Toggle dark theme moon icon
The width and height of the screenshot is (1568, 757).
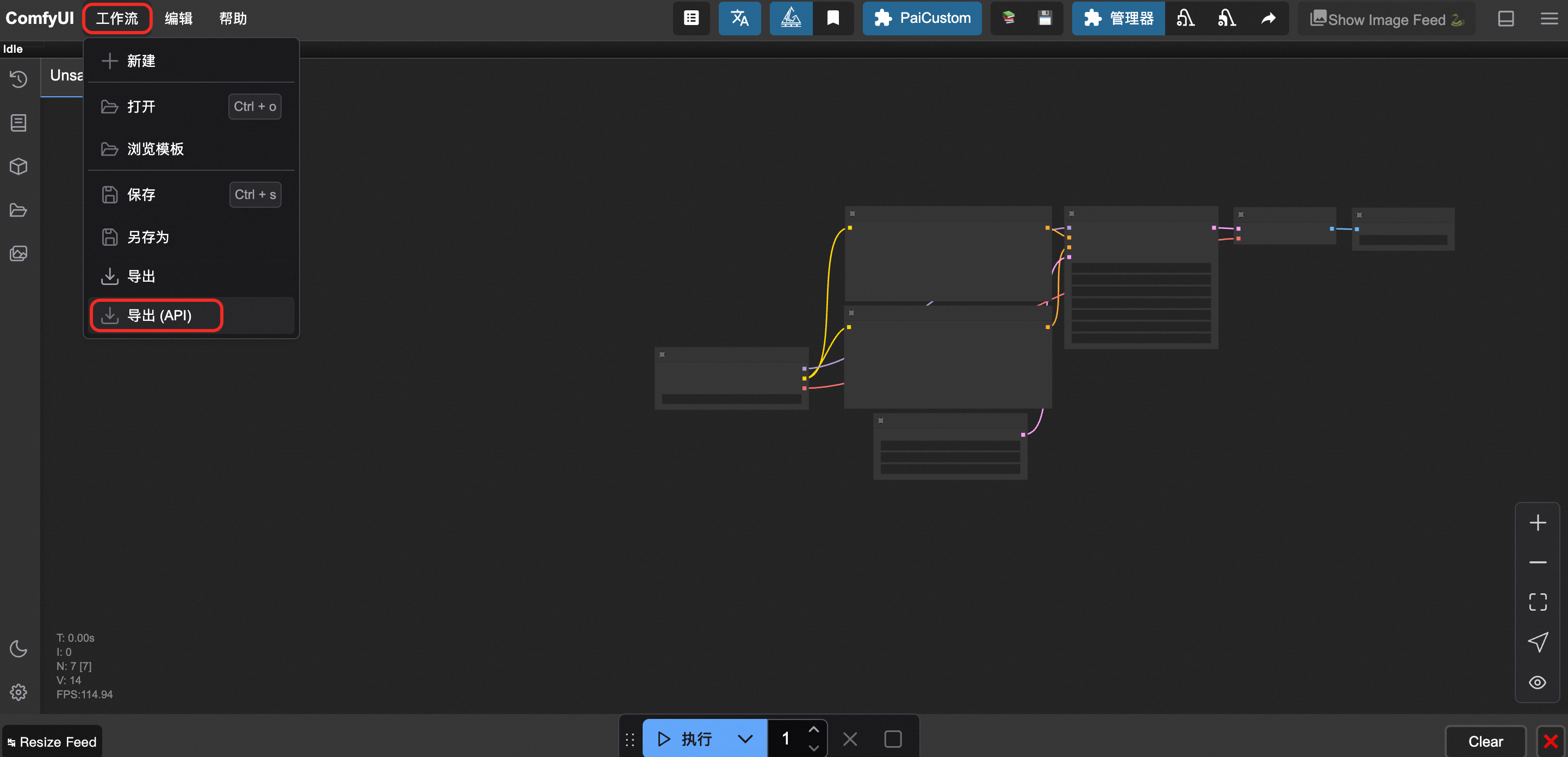[x=18, y=649]
